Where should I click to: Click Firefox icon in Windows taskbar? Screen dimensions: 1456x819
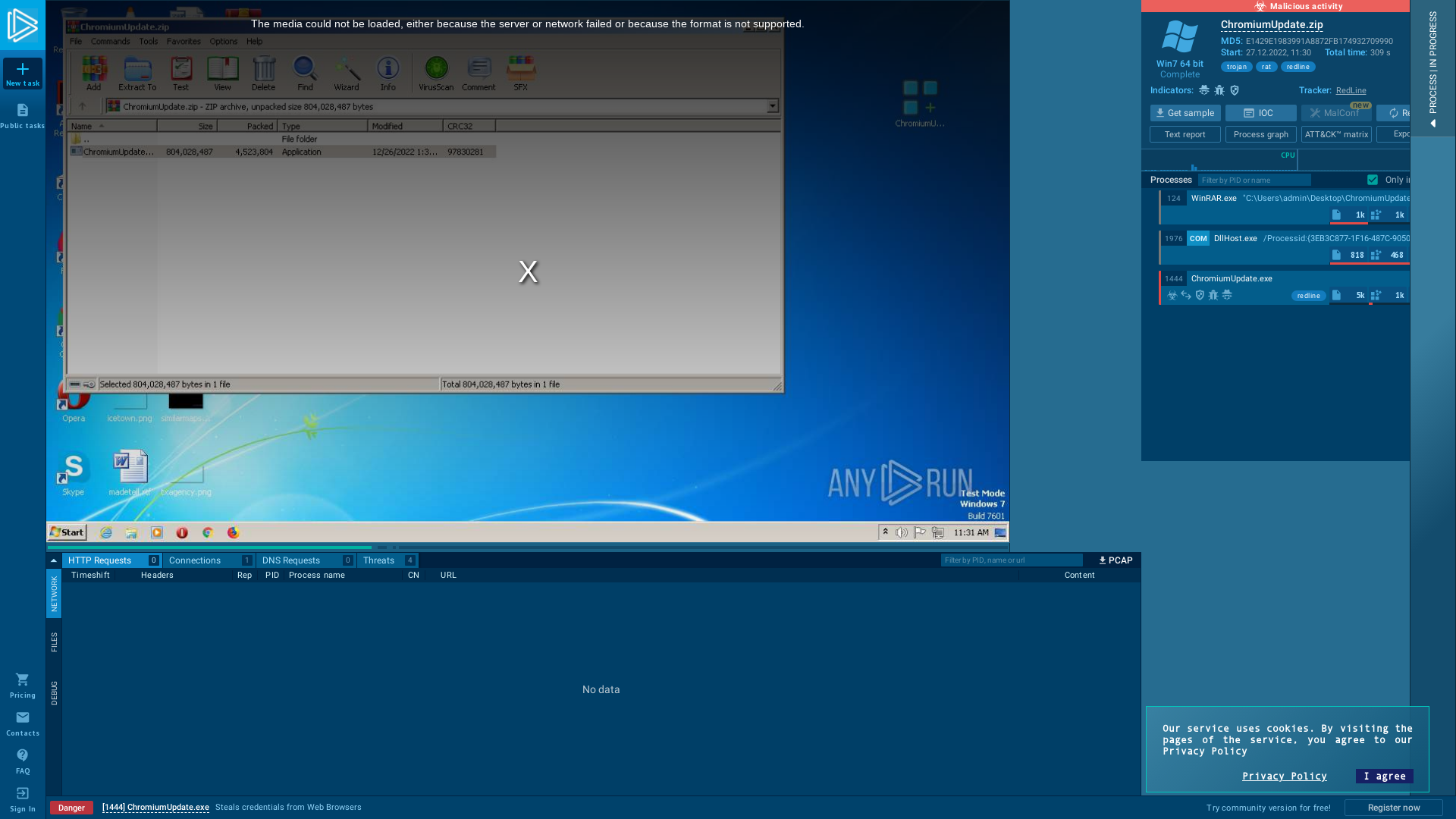[x=233, y=532]
